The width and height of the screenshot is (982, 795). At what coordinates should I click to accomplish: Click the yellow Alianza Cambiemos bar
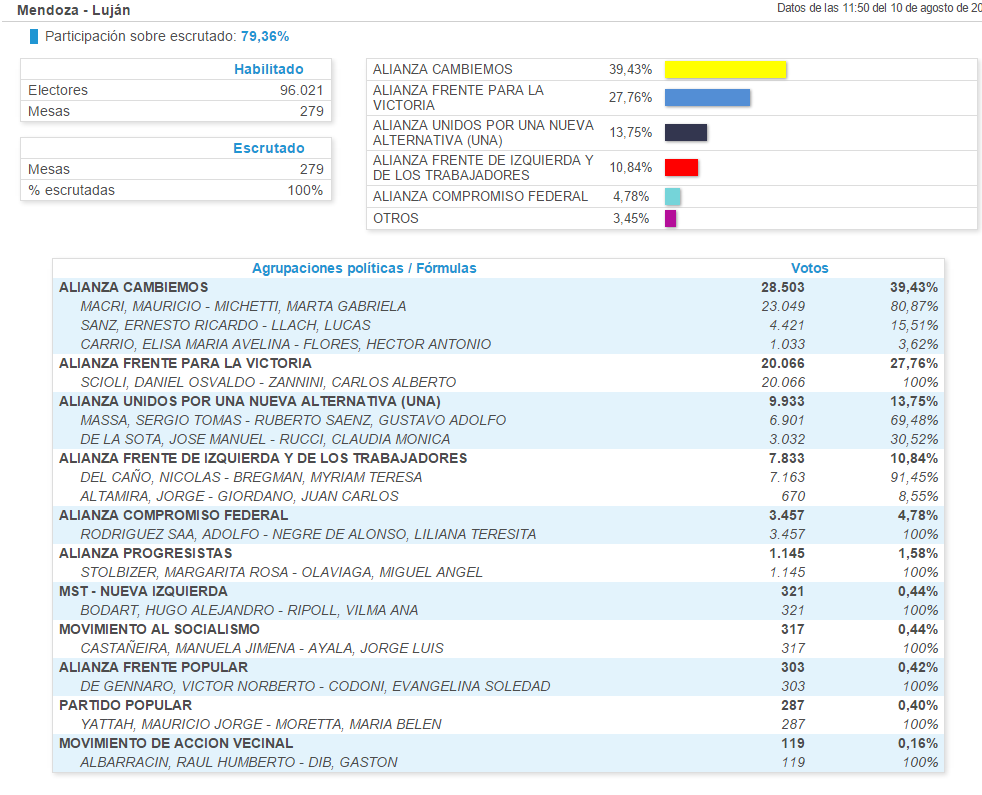[x=725, y=70]
